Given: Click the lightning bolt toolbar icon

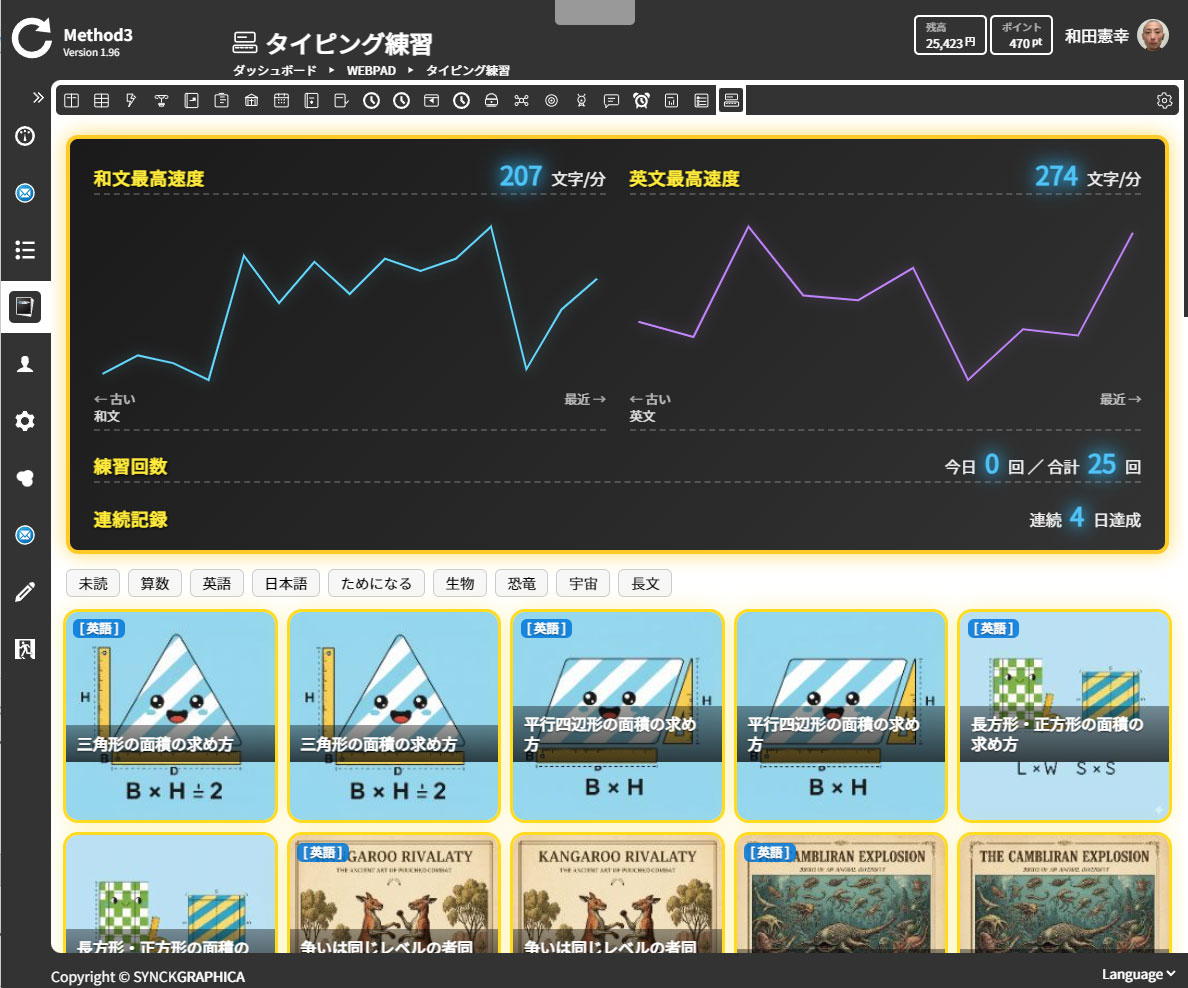Looking at the screenshot, I should (131, 100).
